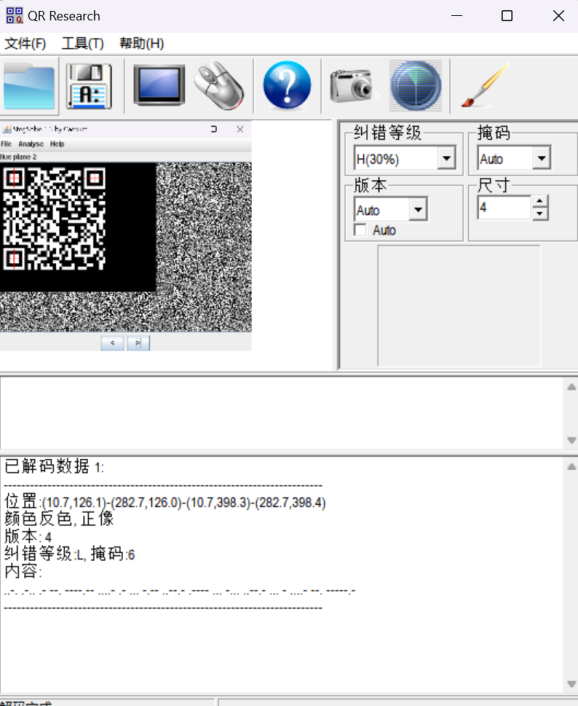The image size is (578, 706).
Task: Click the floppy disk save icon
Action: coord(89,86)
